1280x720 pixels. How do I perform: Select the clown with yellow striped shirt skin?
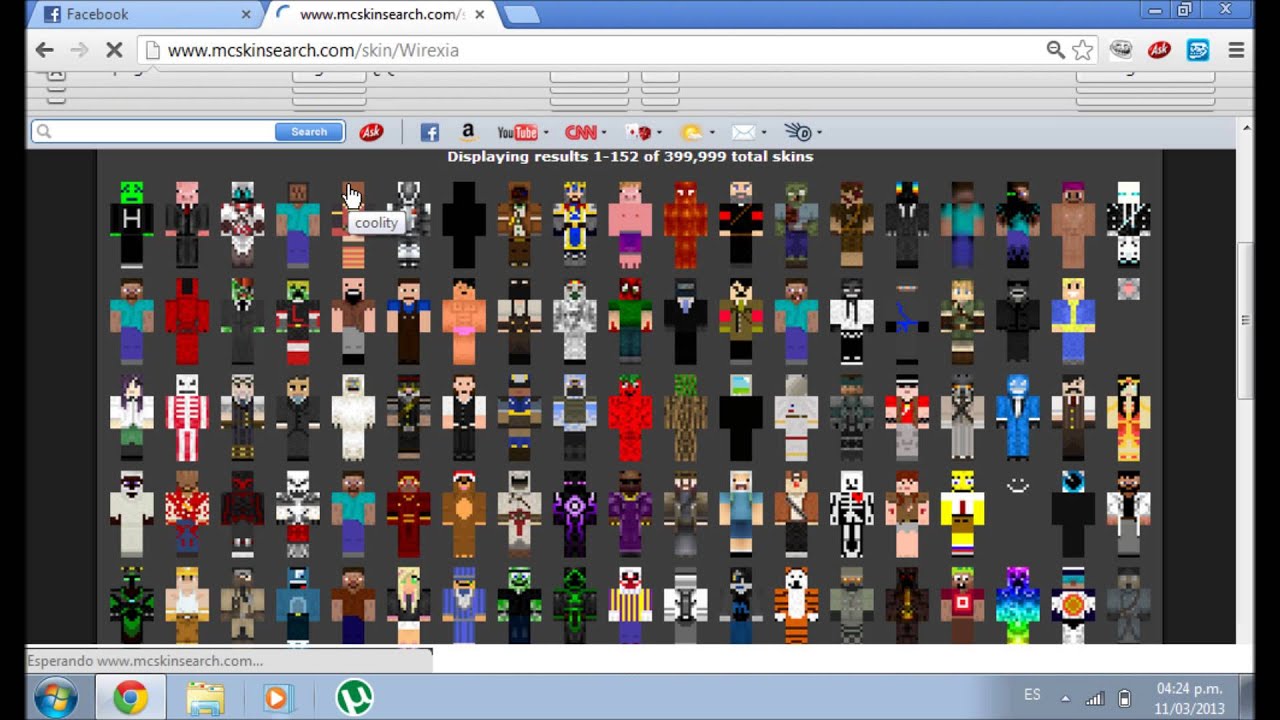pyautogui.click(x=630, y=606)
